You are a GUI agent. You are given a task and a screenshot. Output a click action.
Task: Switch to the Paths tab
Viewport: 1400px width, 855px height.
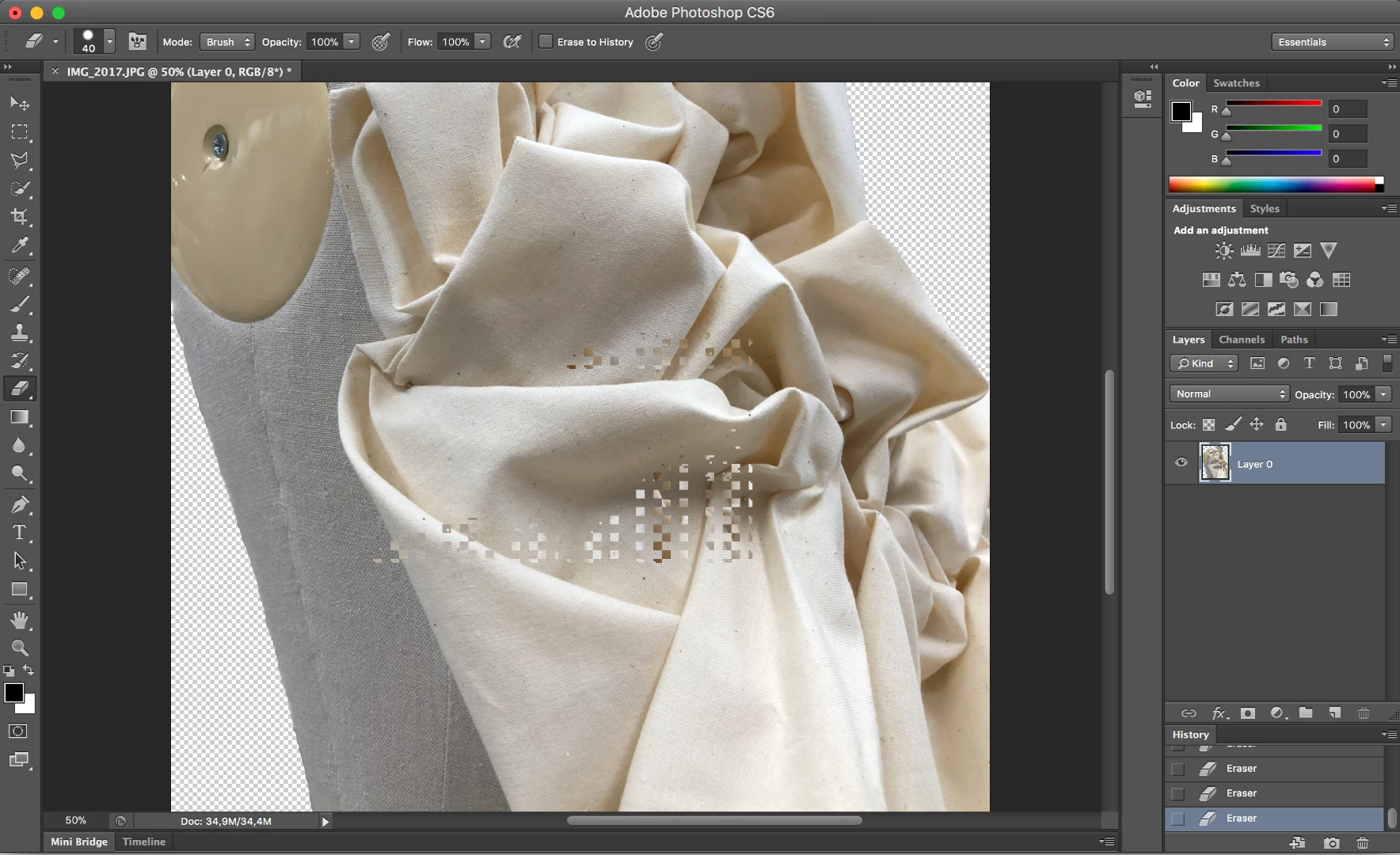(x=1295, y=339)
